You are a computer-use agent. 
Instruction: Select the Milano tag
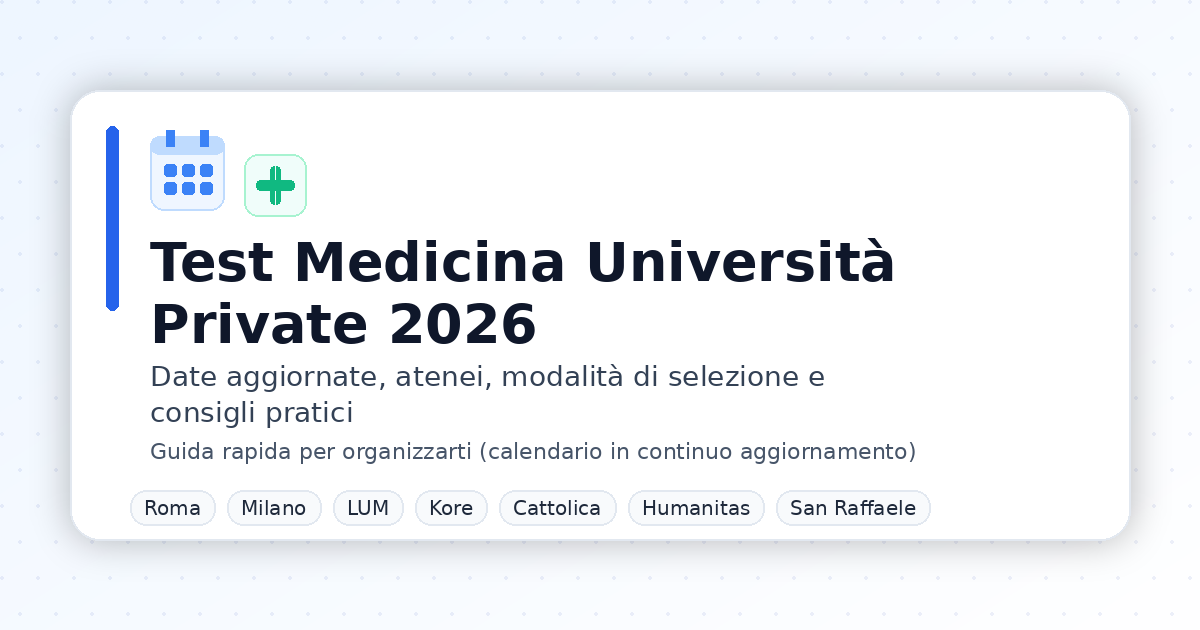274,508
